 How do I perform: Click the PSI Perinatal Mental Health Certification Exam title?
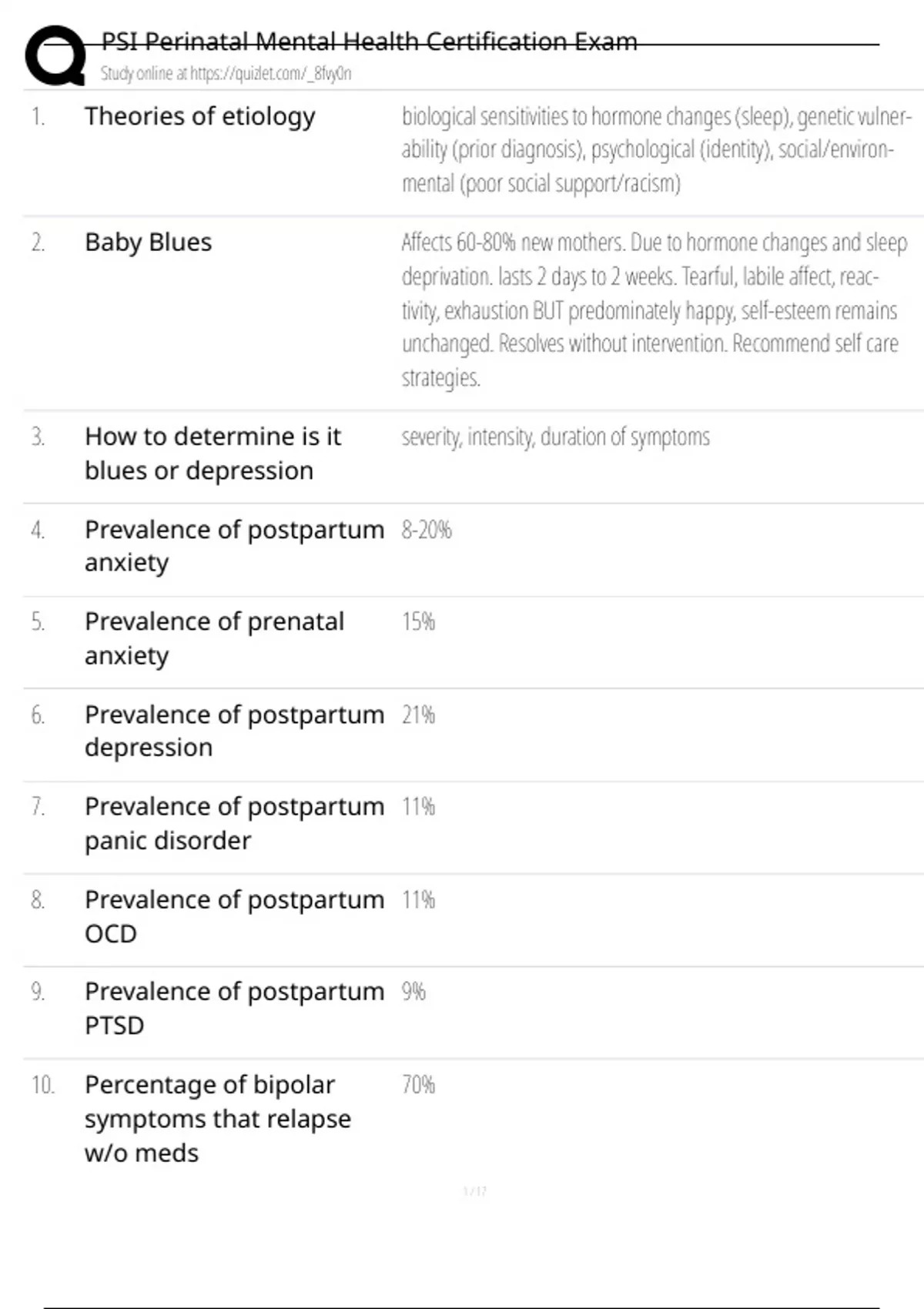pos(369,42)
